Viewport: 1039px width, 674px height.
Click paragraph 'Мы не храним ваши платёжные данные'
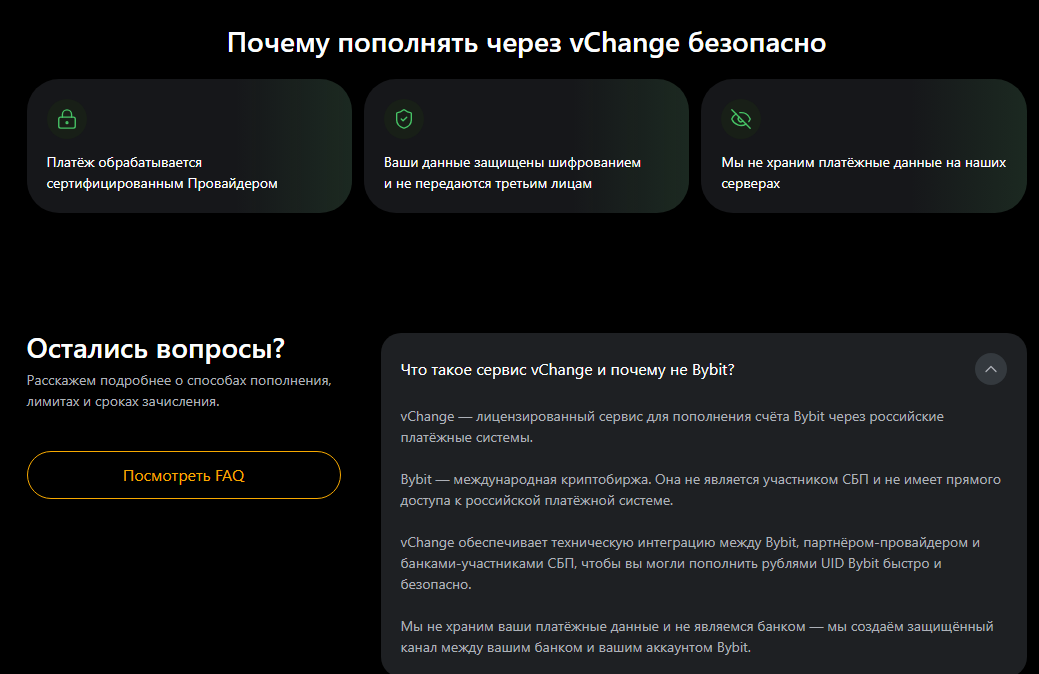(x=696, y=637)
